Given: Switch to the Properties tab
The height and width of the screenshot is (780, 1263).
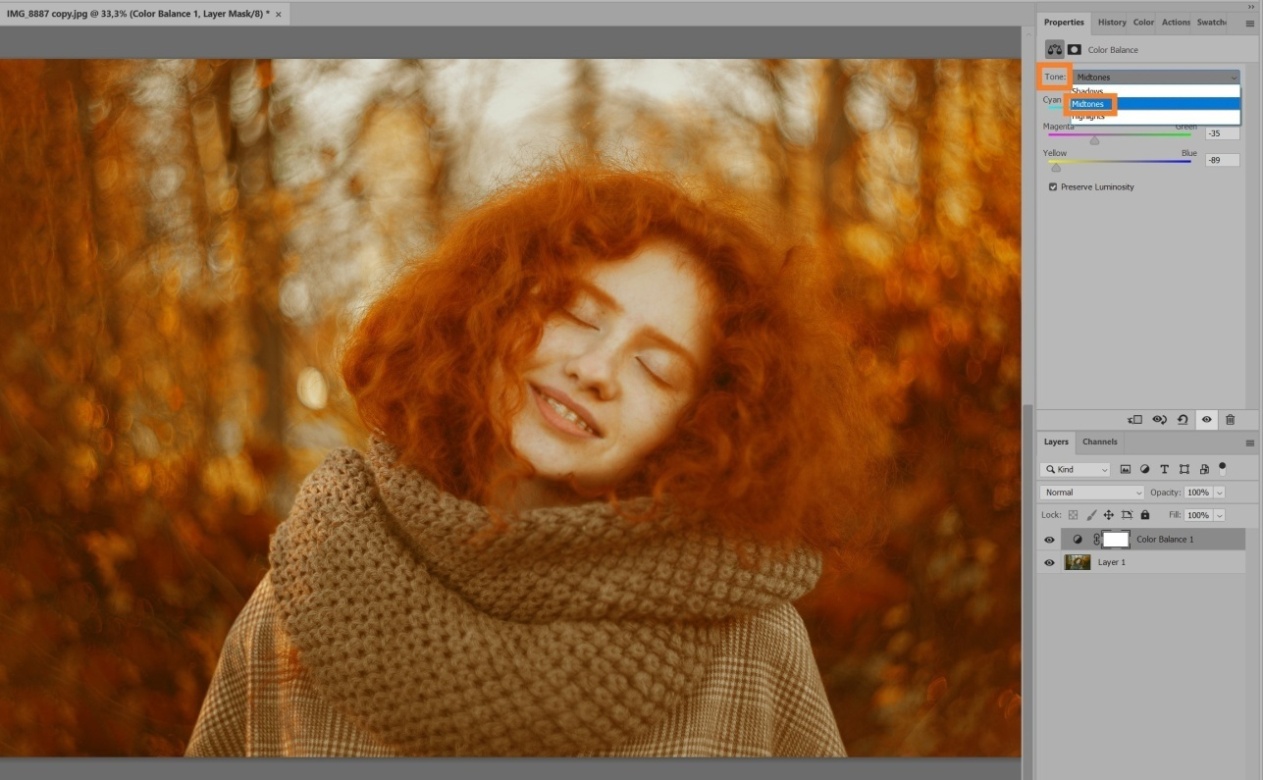Looking at the screenshot, I should [x=1064, y=22].
